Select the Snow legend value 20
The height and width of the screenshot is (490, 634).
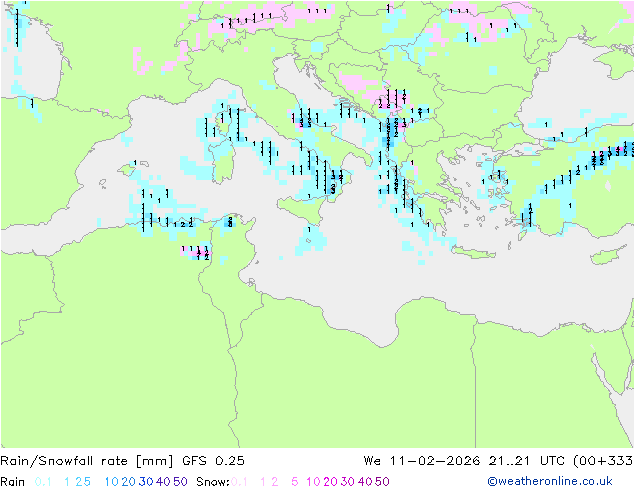[330, 482]
